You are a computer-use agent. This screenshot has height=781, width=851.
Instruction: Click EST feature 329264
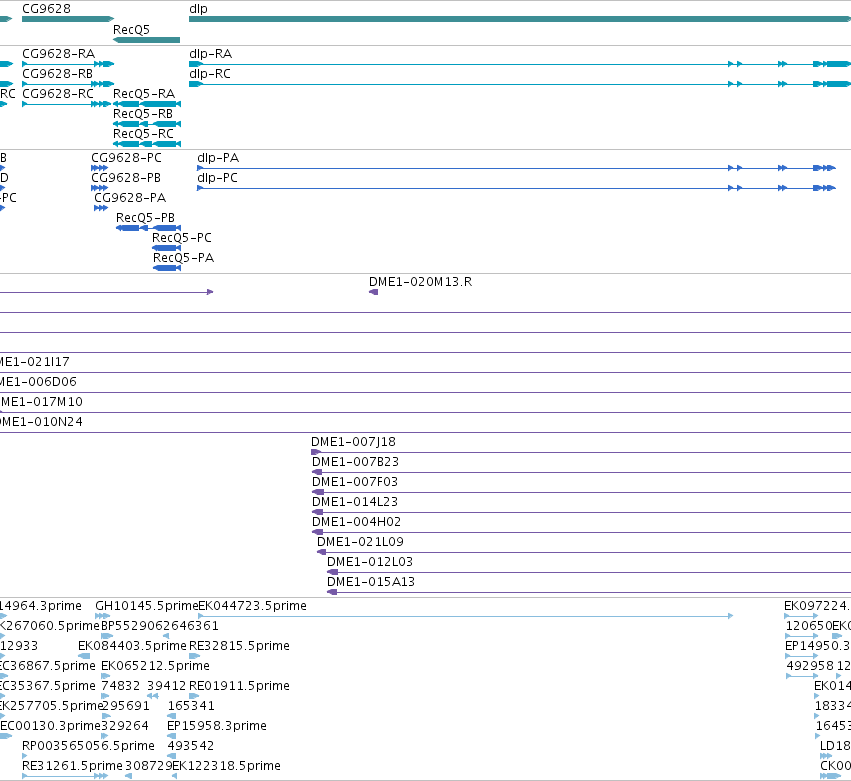(105, 736)
